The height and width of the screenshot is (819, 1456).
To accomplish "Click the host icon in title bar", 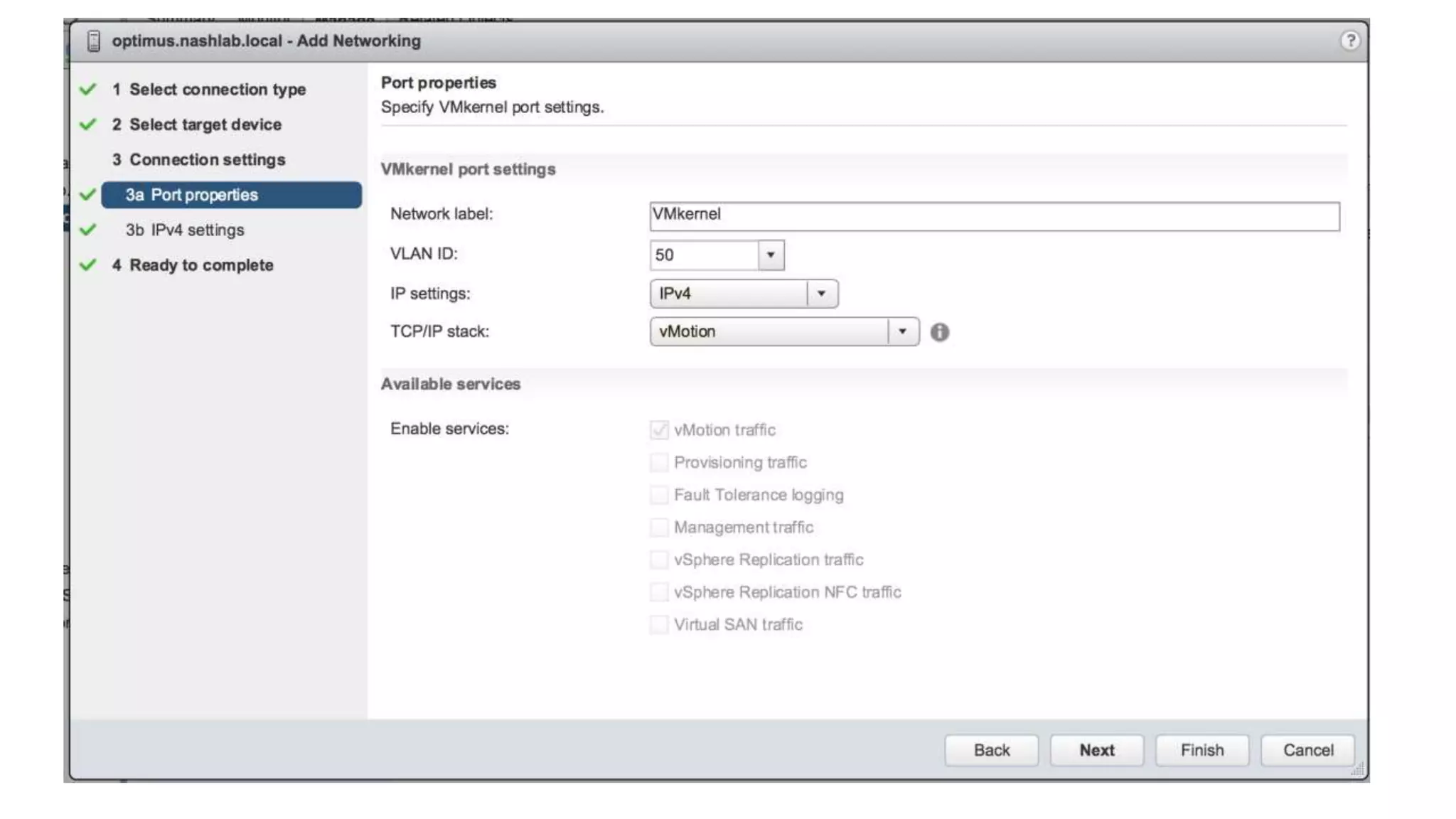I will [x=93, y=41].
